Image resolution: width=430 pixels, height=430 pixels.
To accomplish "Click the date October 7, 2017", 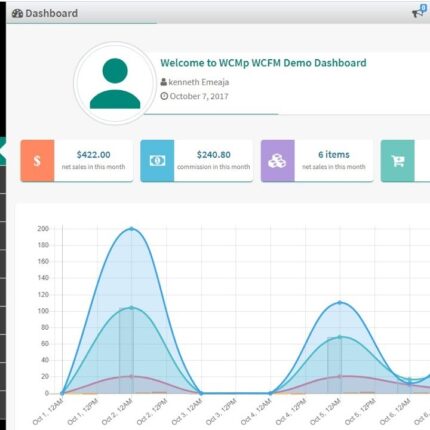I will click(x=199, y=96).
